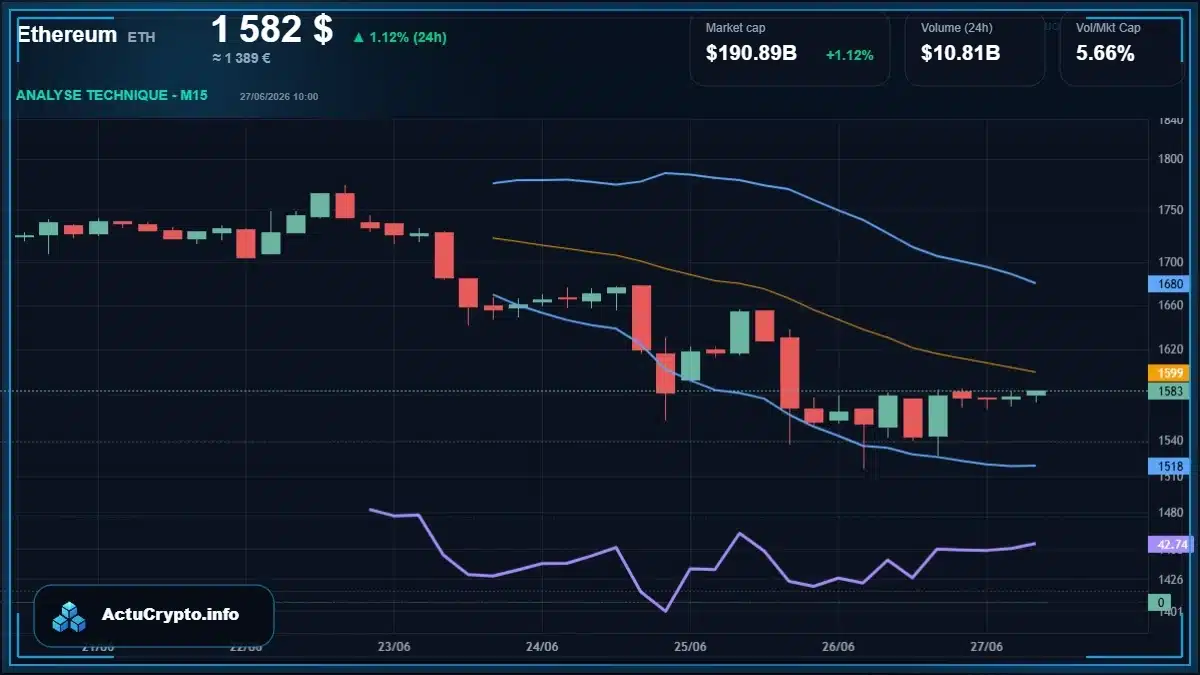
Task: Click the Vol/Mkt Cap label
Action: [x=1108, y=28]
